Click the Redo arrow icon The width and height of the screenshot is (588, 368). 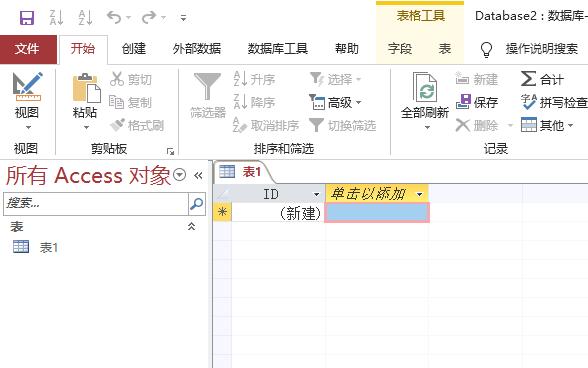click(149, 17)
